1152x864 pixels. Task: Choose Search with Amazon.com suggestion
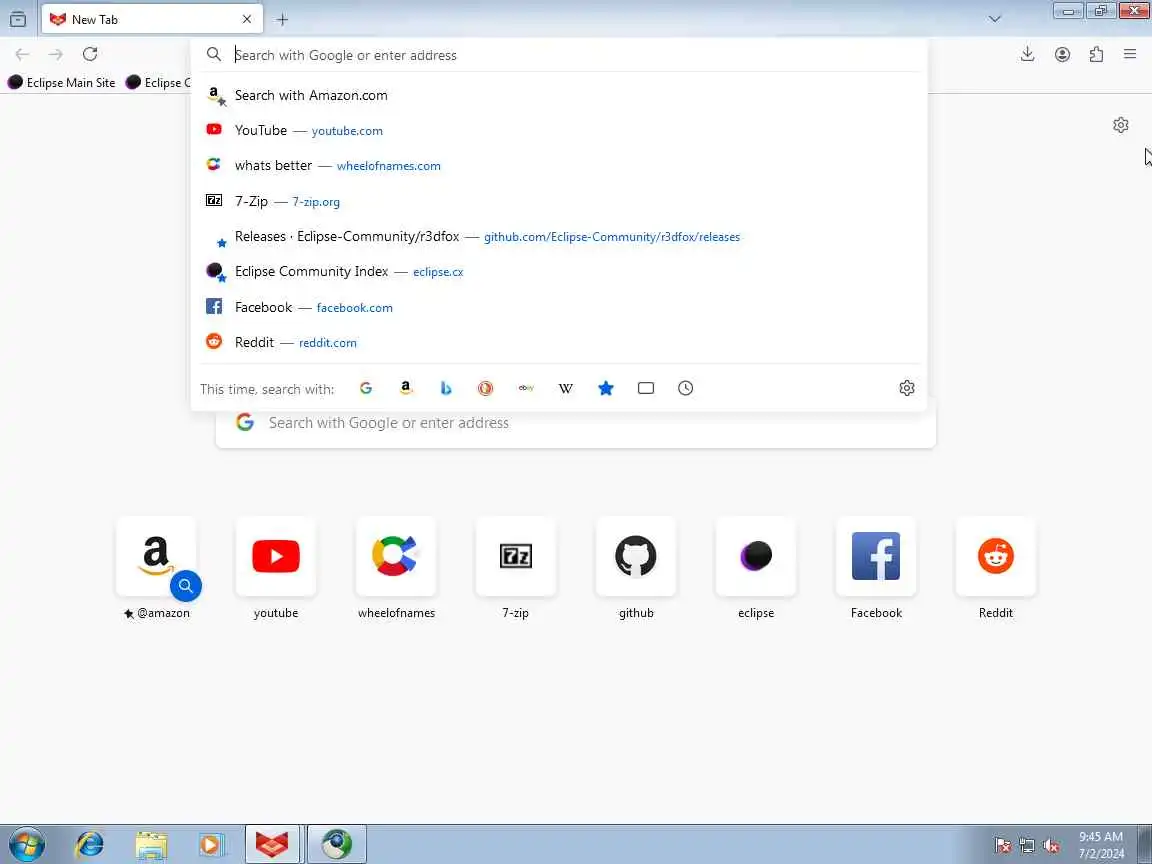tap(558, 95)
